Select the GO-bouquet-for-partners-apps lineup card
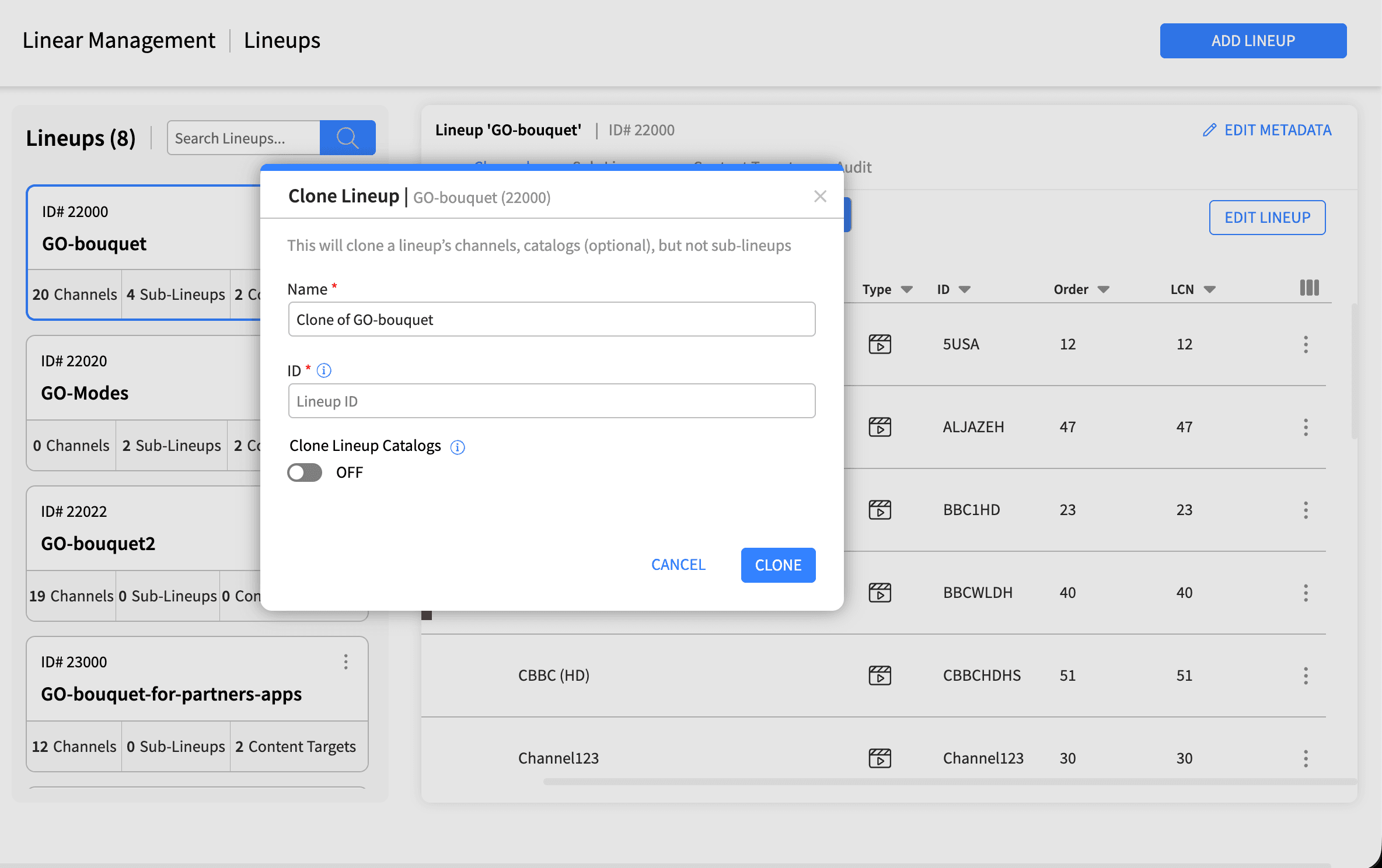 click(197, 703)
